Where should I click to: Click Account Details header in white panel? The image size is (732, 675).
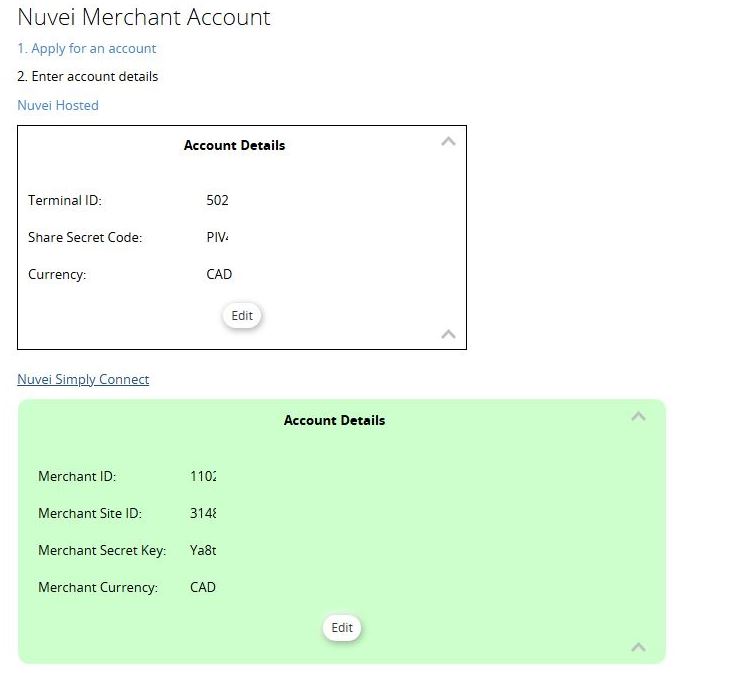[234, 145]
